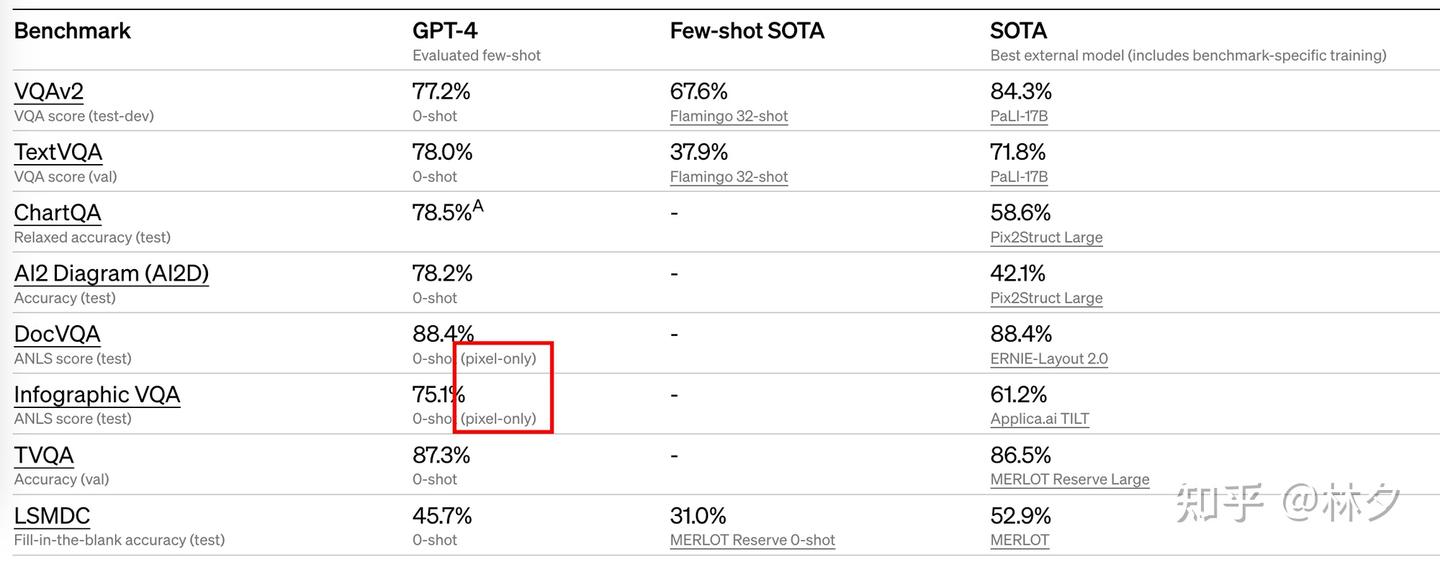Click Flamingo 32-shot link in TextVQA row
The height and width of the screenshot is (562, 1440).
pos(728,177)
